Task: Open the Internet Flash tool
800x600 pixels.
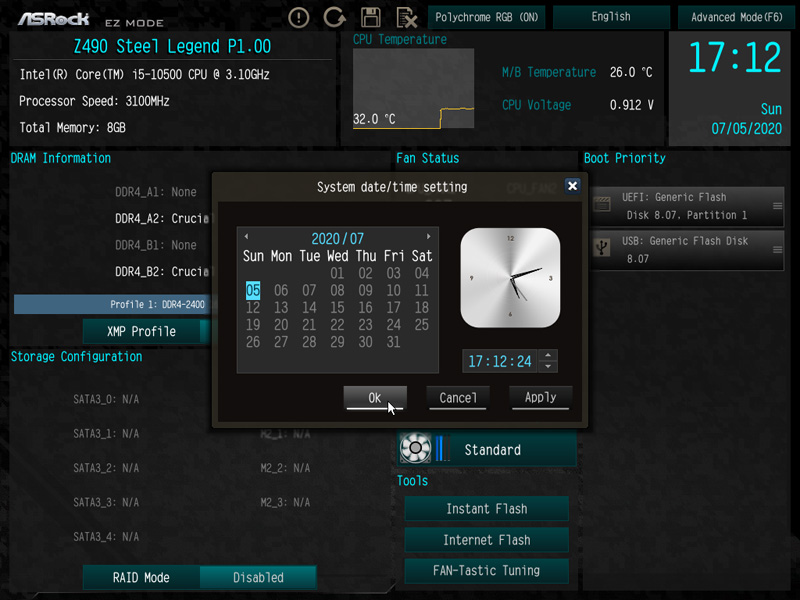Action: pyautogui.click(x=487, y=540)
